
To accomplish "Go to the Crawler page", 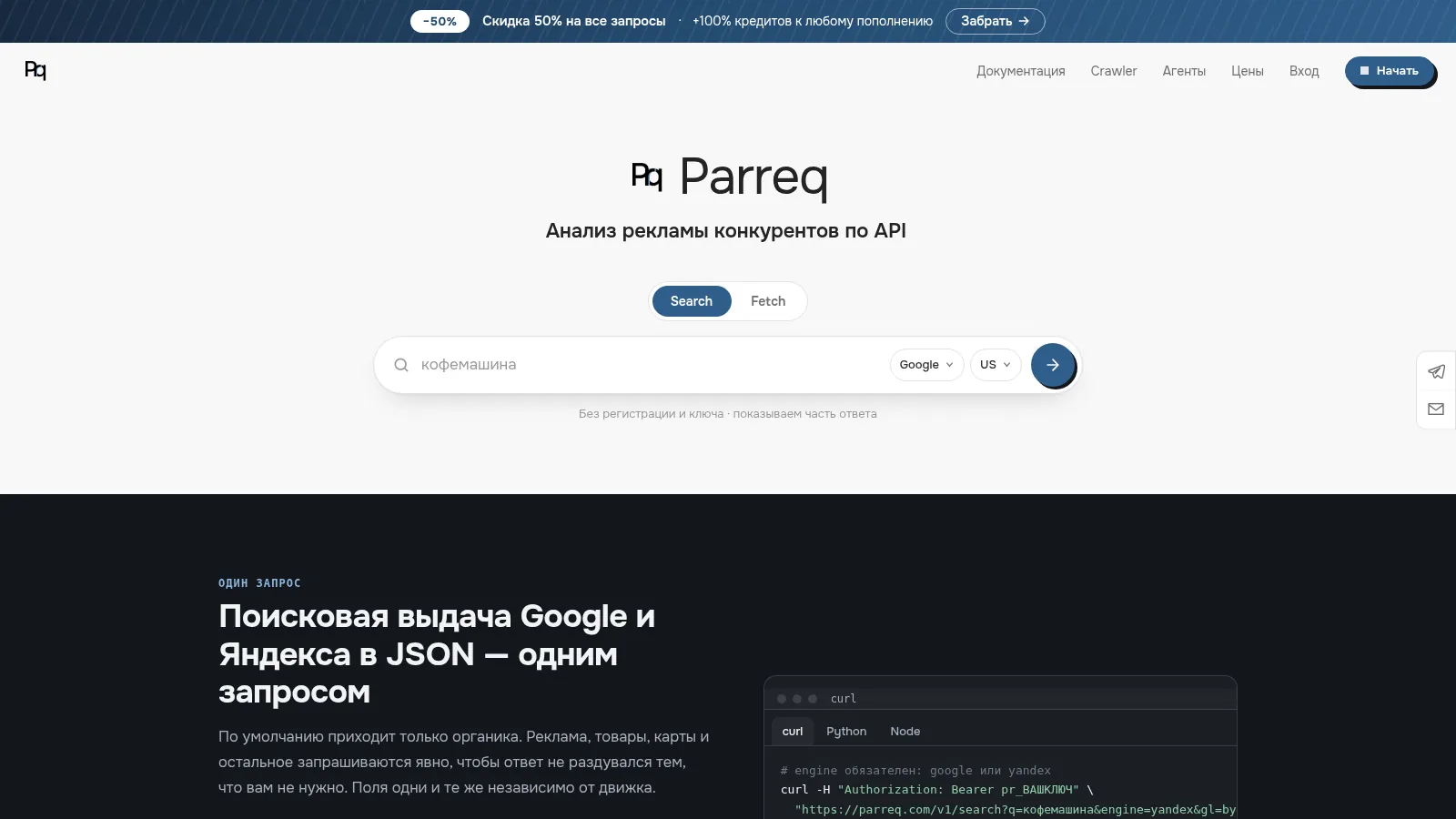I will (x=1114, y=71).
